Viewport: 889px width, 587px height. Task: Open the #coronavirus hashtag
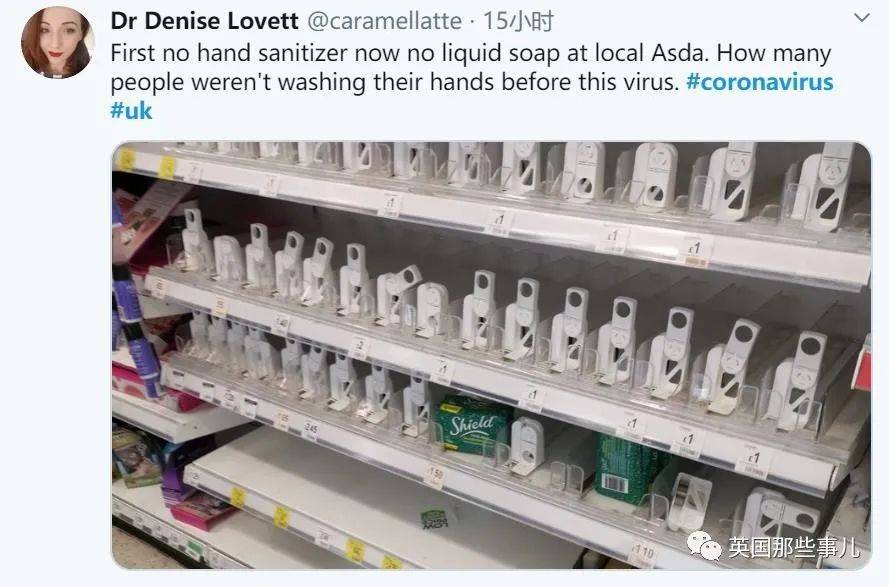pos(760,82)
